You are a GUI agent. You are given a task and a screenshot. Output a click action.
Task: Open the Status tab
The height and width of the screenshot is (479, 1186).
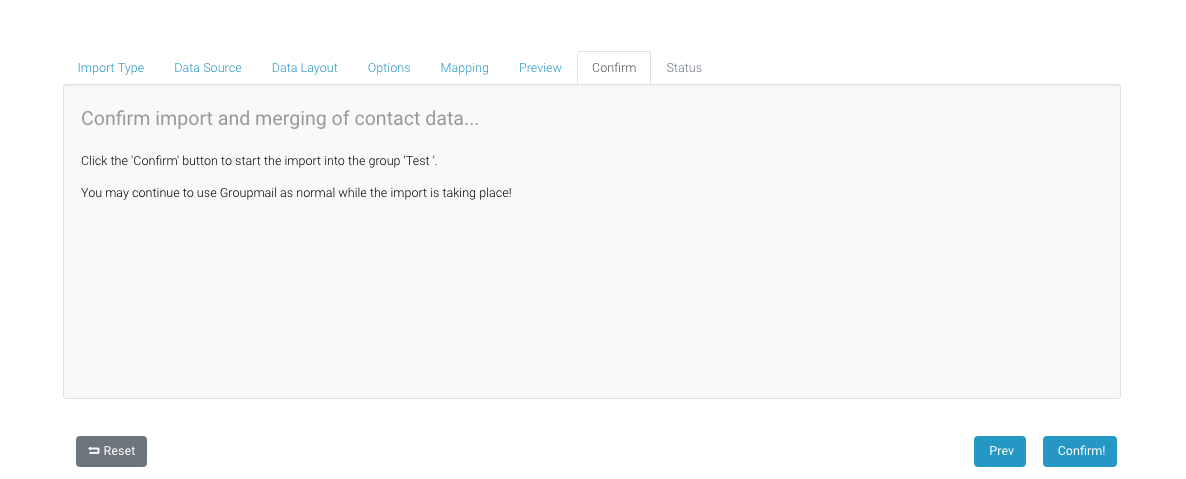click(x=684, y=68)
